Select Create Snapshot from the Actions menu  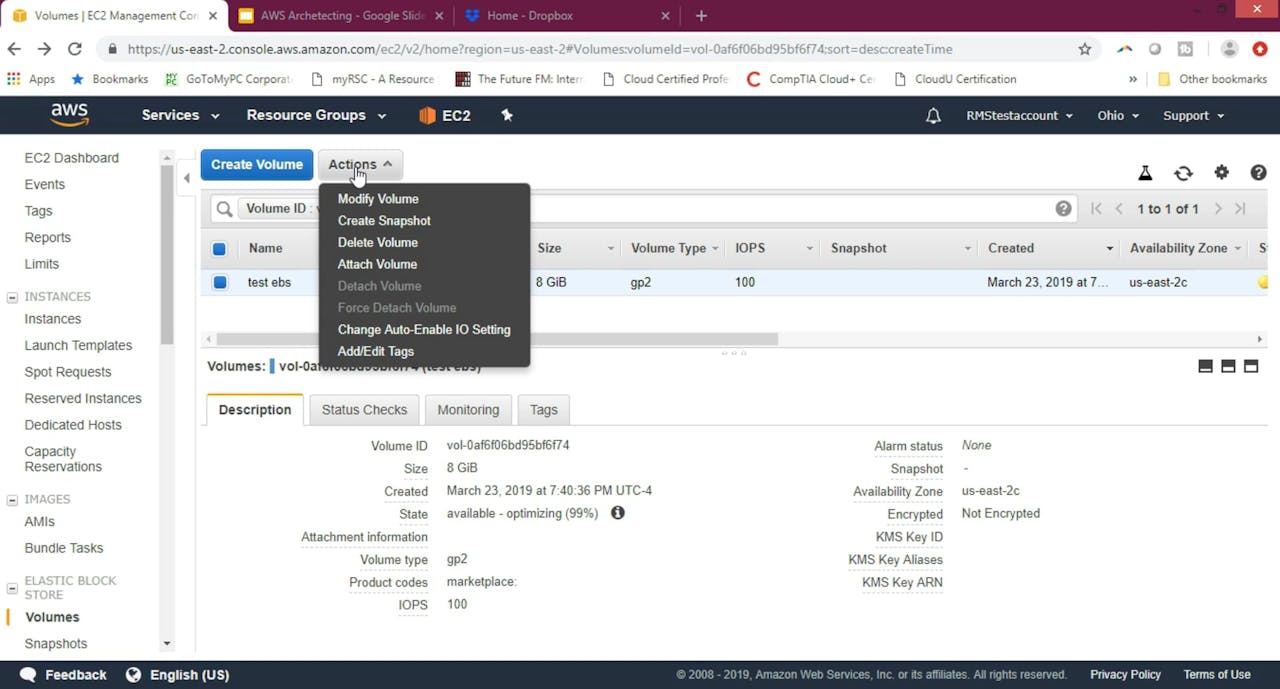coord(384,220)
